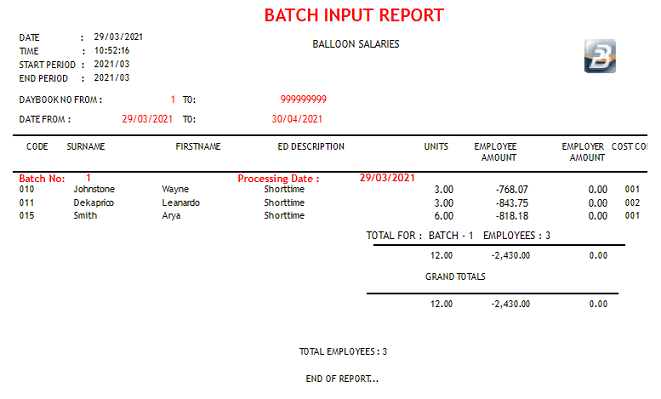Click employee code 011

[x=27, y=203]
